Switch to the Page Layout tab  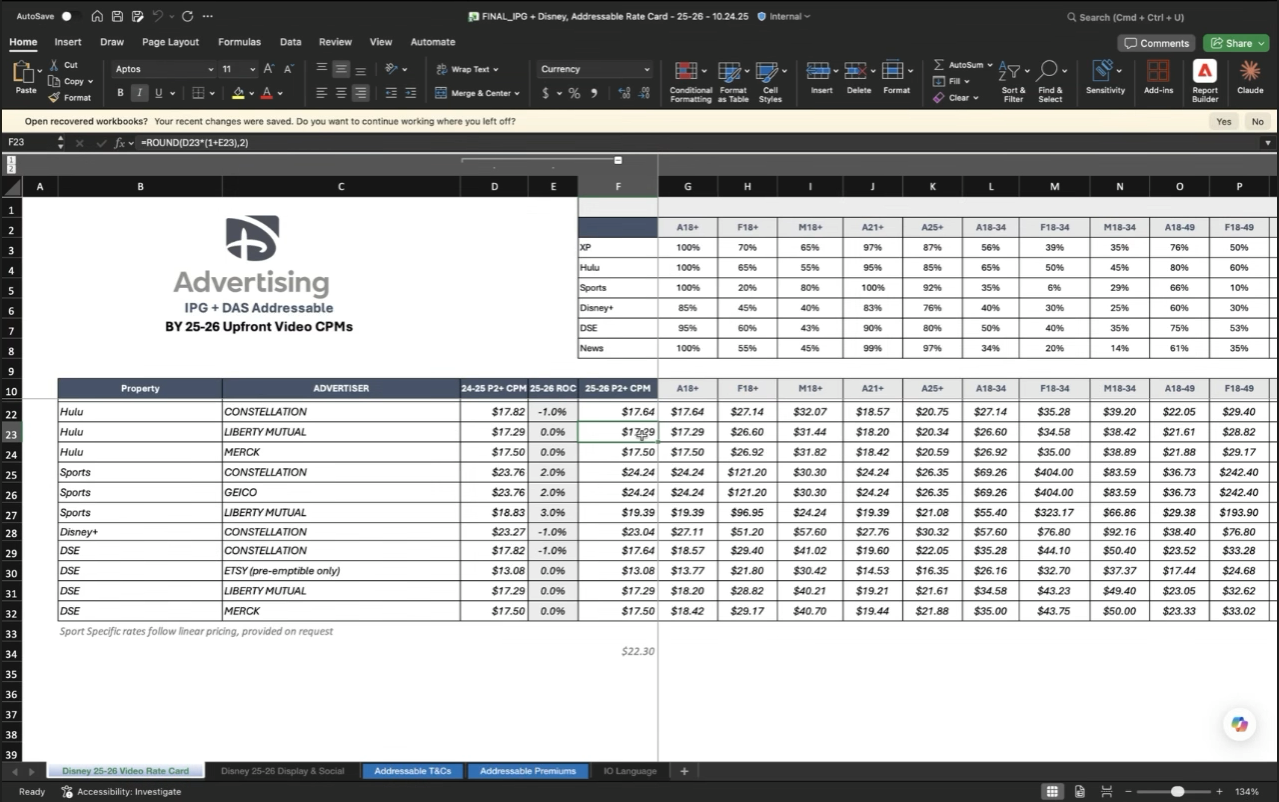point(170,42)
